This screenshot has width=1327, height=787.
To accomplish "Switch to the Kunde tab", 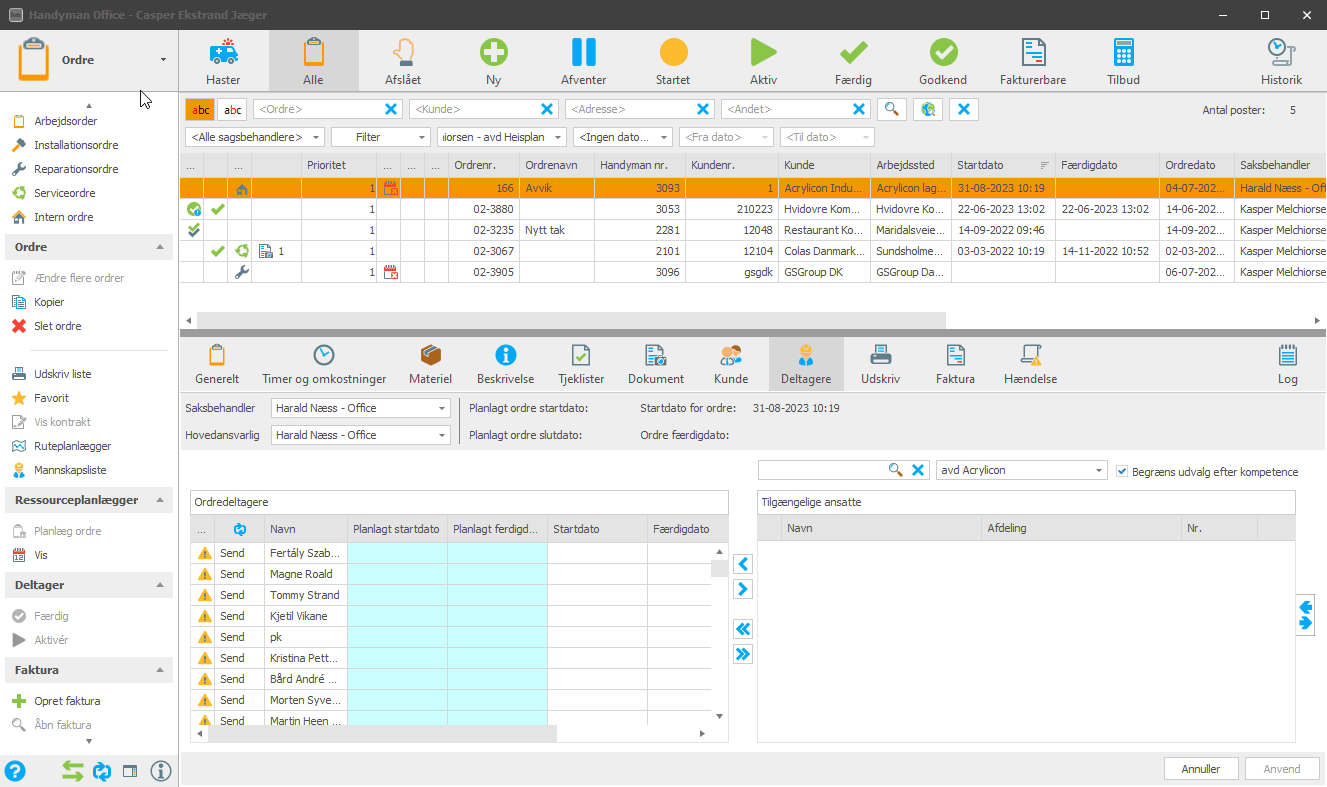I will click(731, 364).
